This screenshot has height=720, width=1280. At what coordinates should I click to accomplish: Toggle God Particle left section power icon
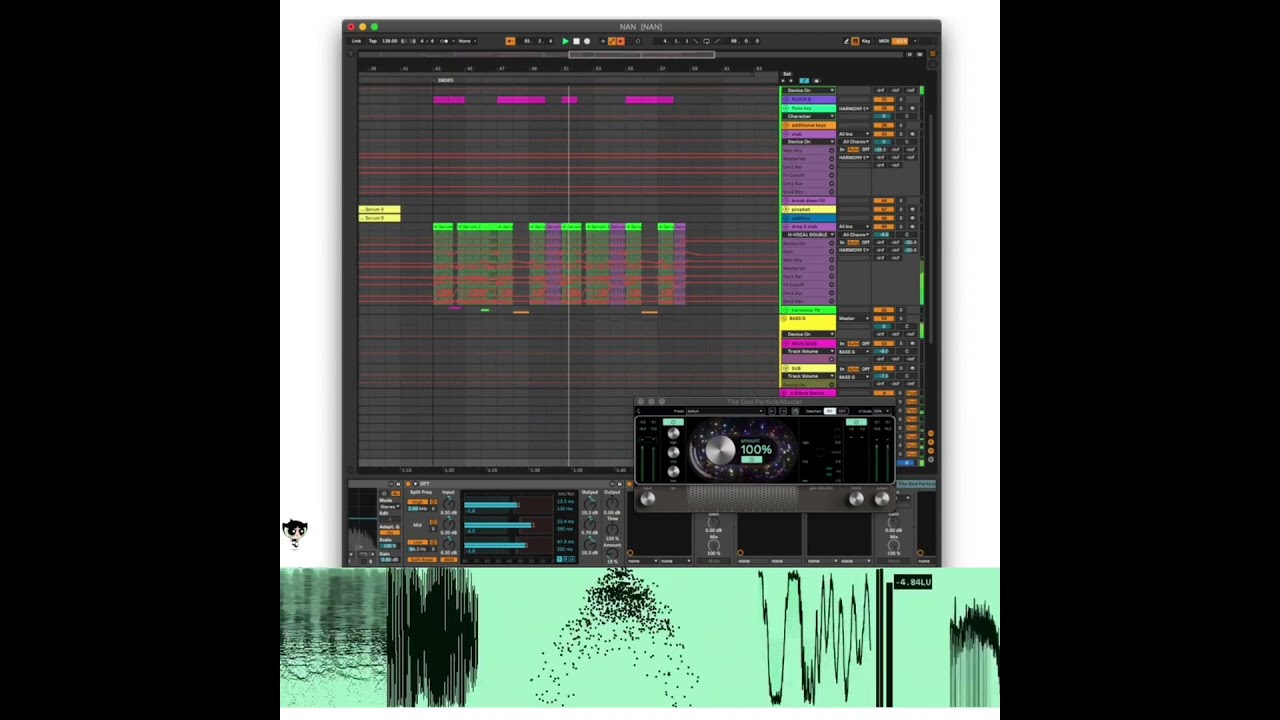point(673,422)
